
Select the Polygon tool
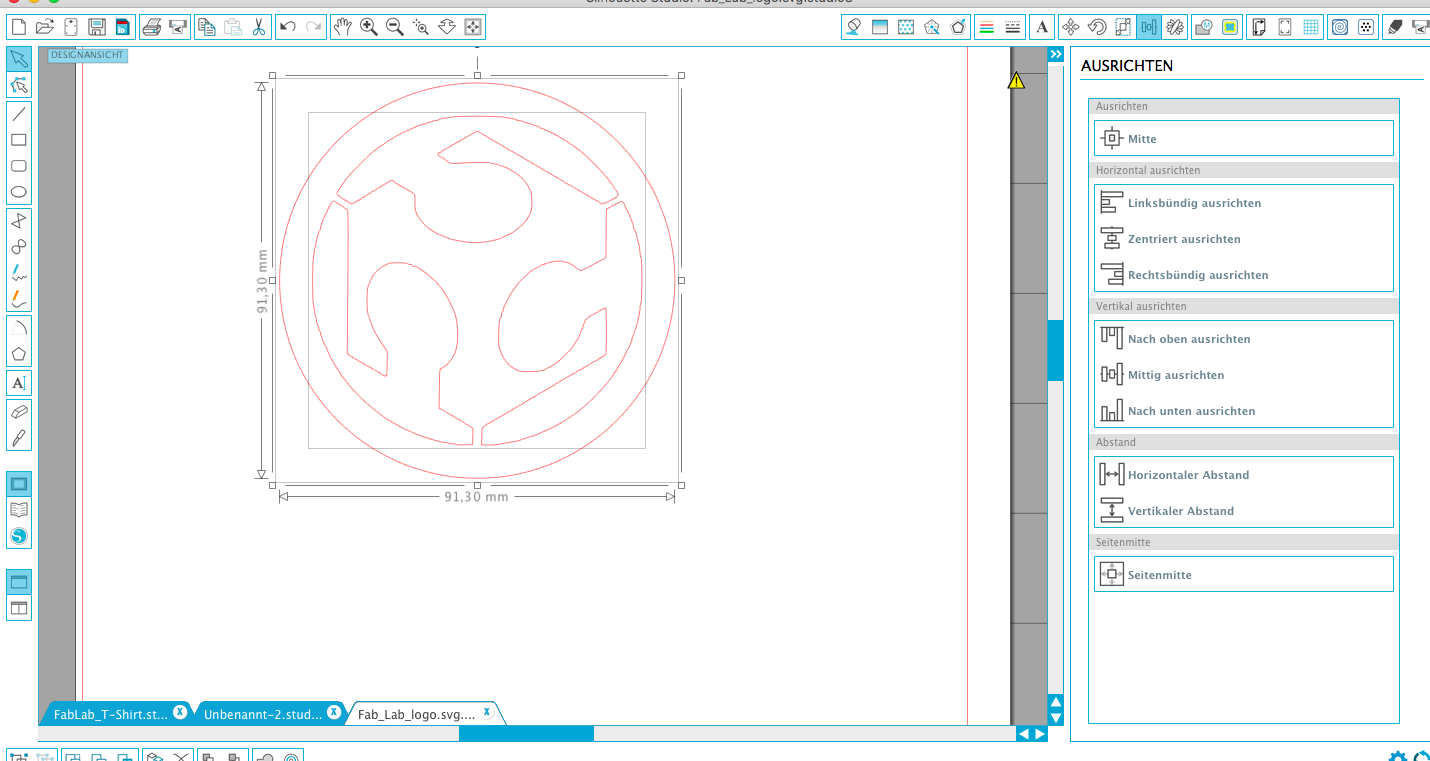pos(19,354)
